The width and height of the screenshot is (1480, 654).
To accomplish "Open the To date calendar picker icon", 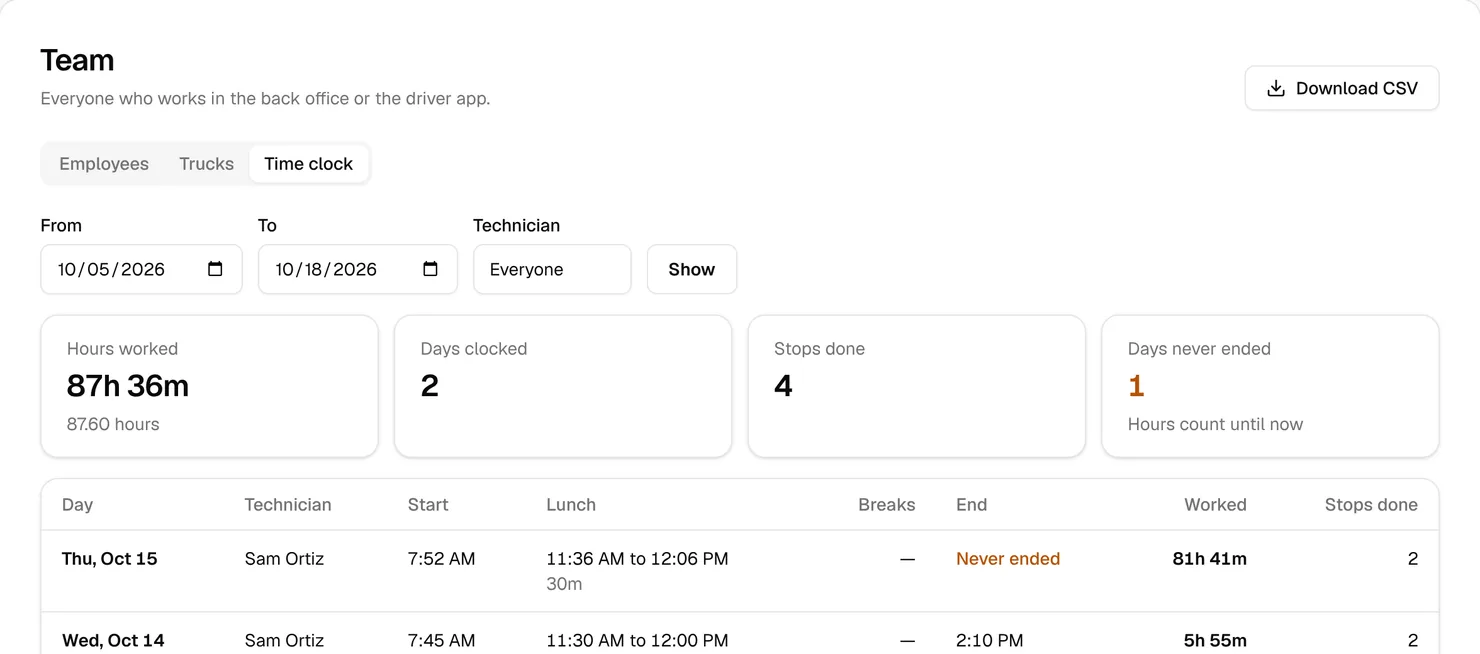I will [431, 269].
